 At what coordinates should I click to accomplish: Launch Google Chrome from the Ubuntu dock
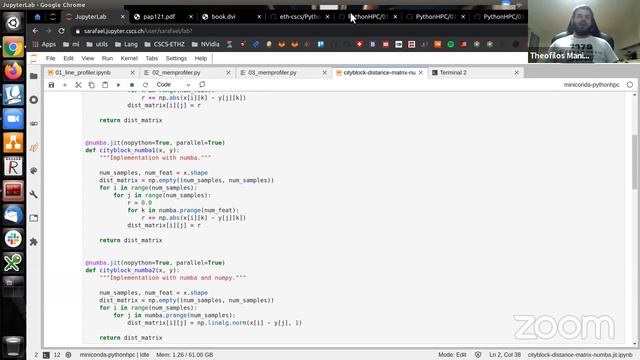click(x=13, y=47)
